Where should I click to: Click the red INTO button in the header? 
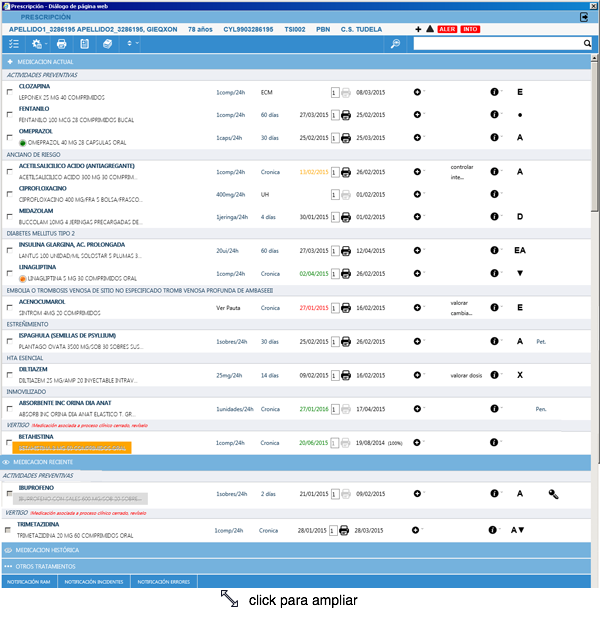click(x=470, y=30)
